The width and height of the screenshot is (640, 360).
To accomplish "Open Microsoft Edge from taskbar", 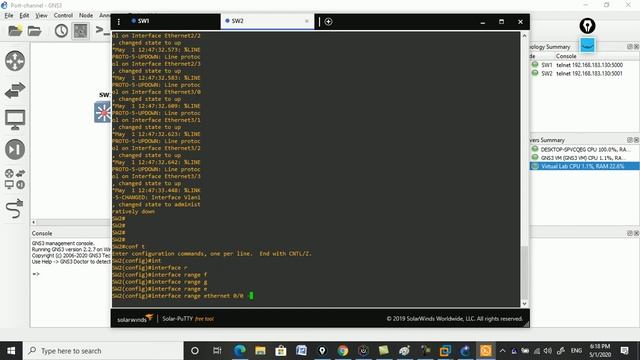I will 240,351.
